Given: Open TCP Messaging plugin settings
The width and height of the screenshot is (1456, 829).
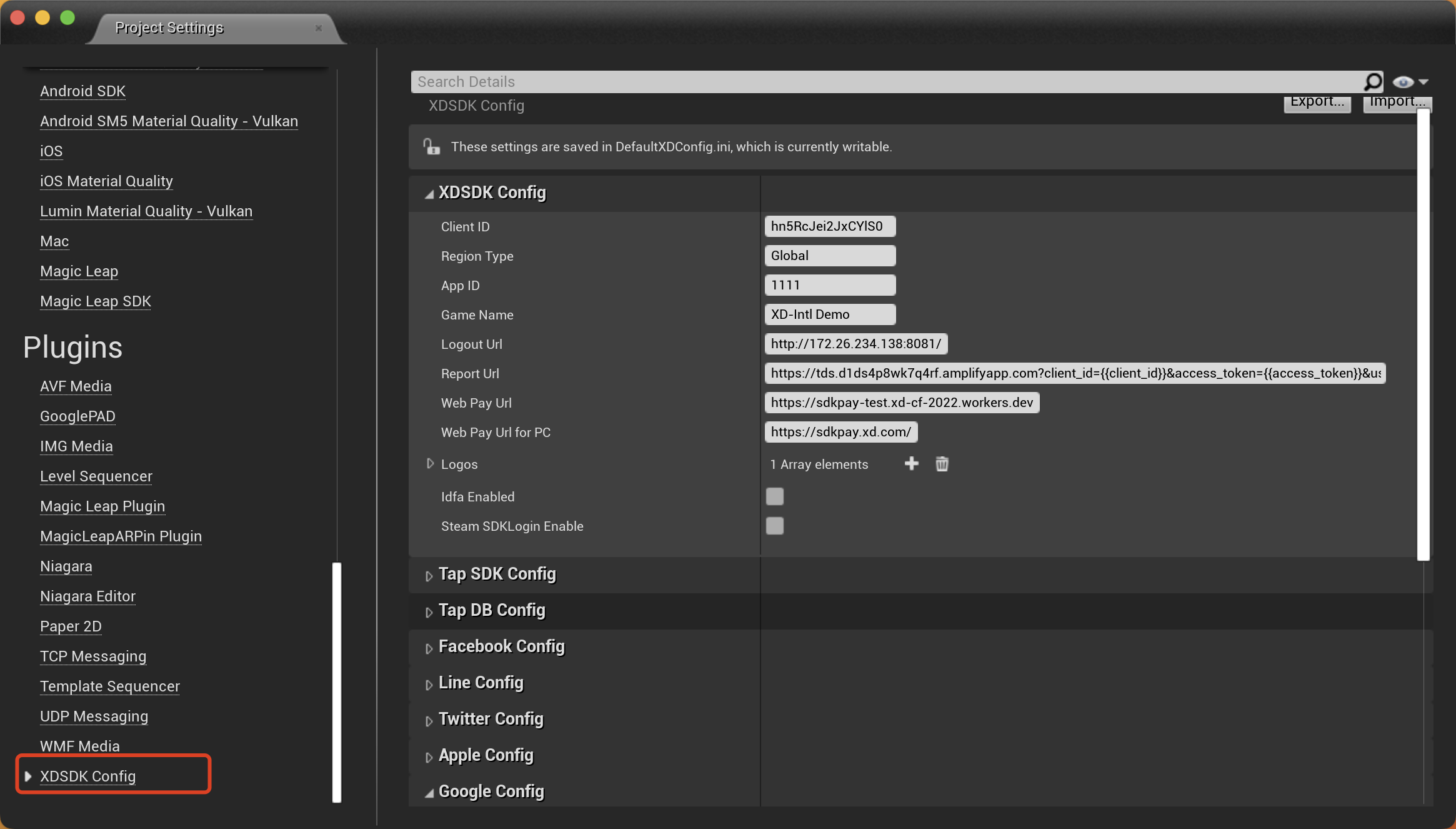Looking at the screenshot, I should [93, 656].
